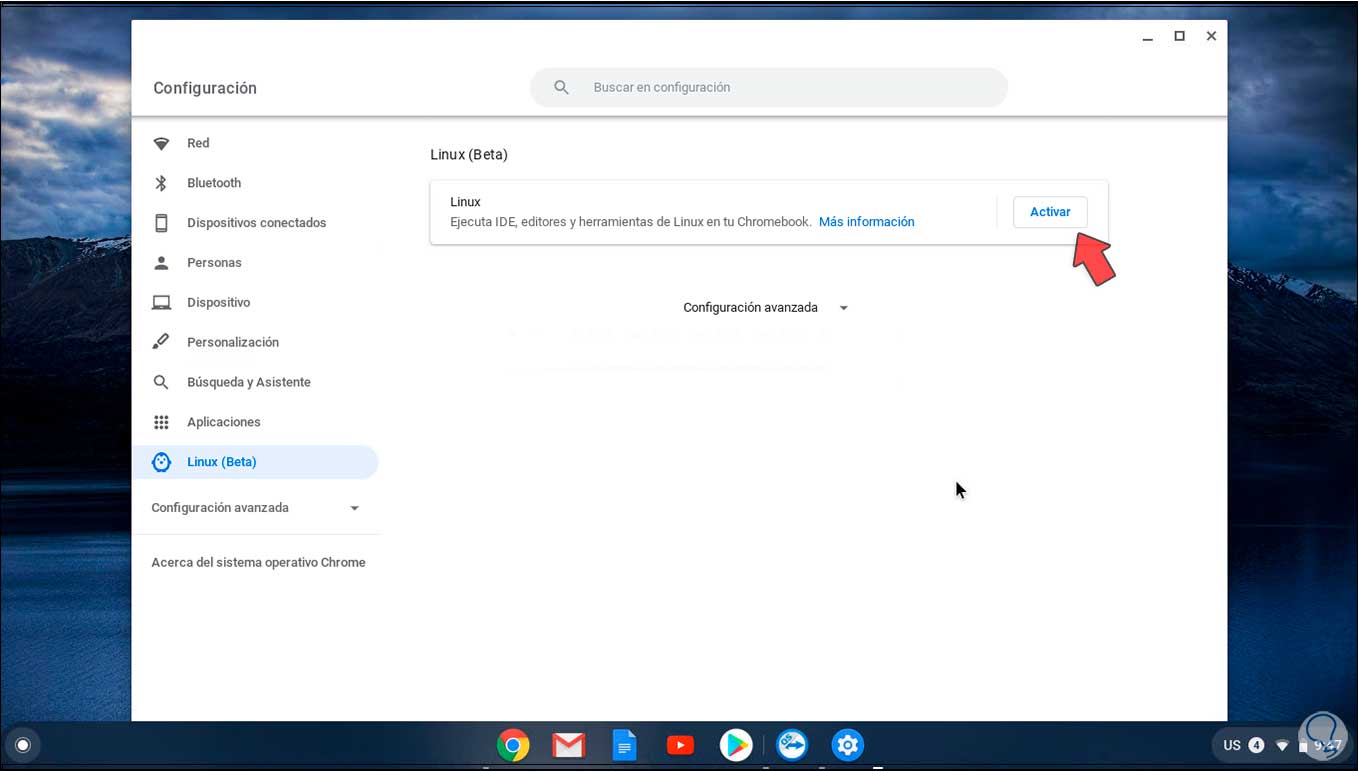Open the US keyboard layout indicator
Screen dimensions: 1358x772
click(1233, 745)
